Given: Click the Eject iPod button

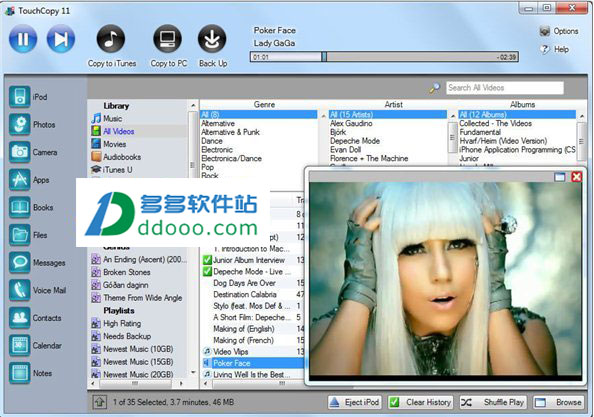Looking at the screenshot, I should (355, 402).
